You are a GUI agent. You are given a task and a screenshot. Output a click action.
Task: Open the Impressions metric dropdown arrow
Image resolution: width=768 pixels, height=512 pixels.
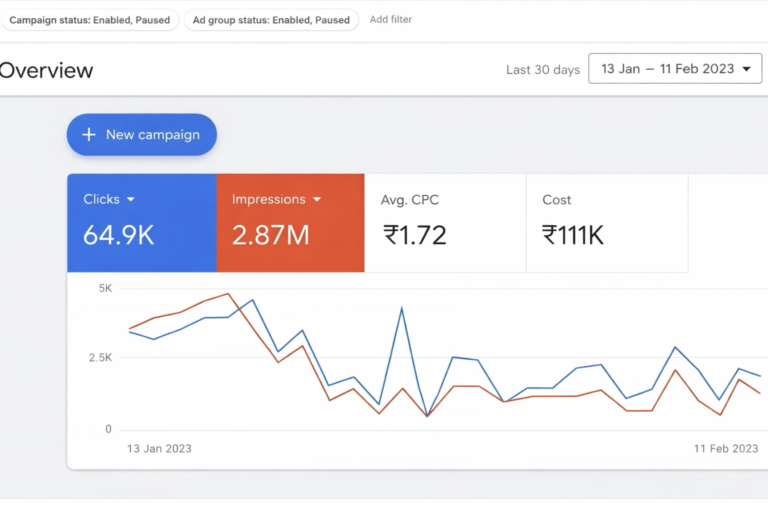[x=317, y=200]
